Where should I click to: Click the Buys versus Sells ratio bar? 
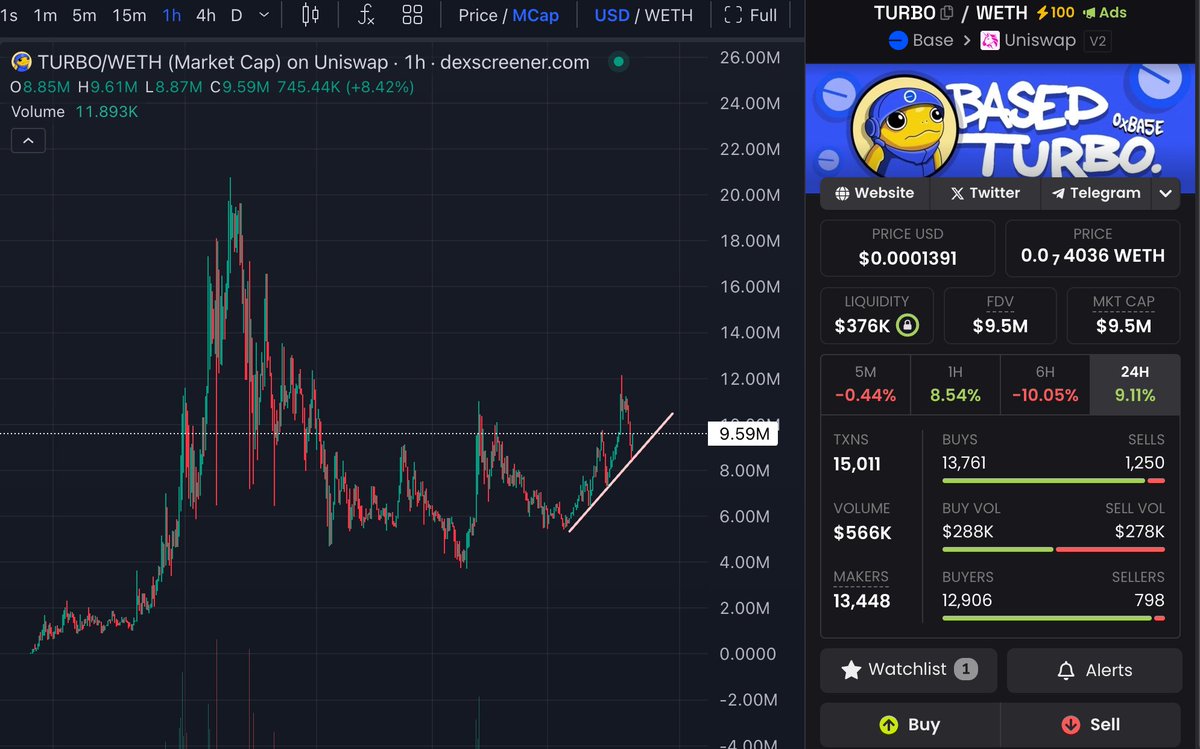point(1053,481)
